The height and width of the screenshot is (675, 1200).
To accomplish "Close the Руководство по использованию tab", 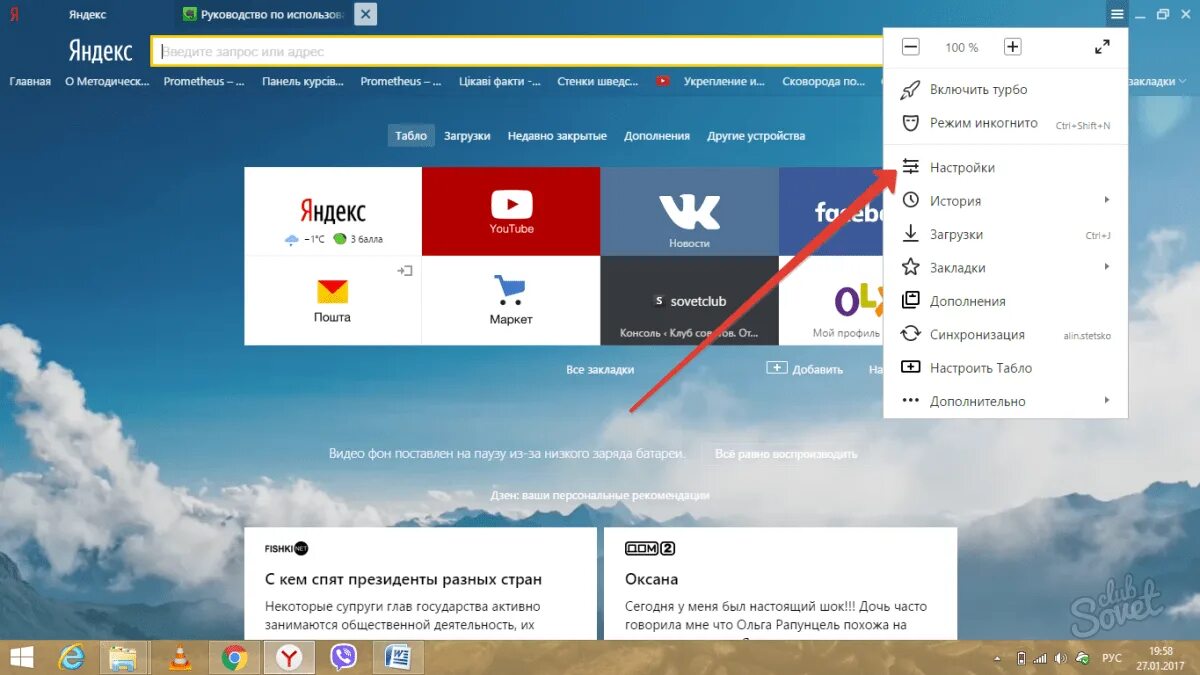I will coord(366,14).
